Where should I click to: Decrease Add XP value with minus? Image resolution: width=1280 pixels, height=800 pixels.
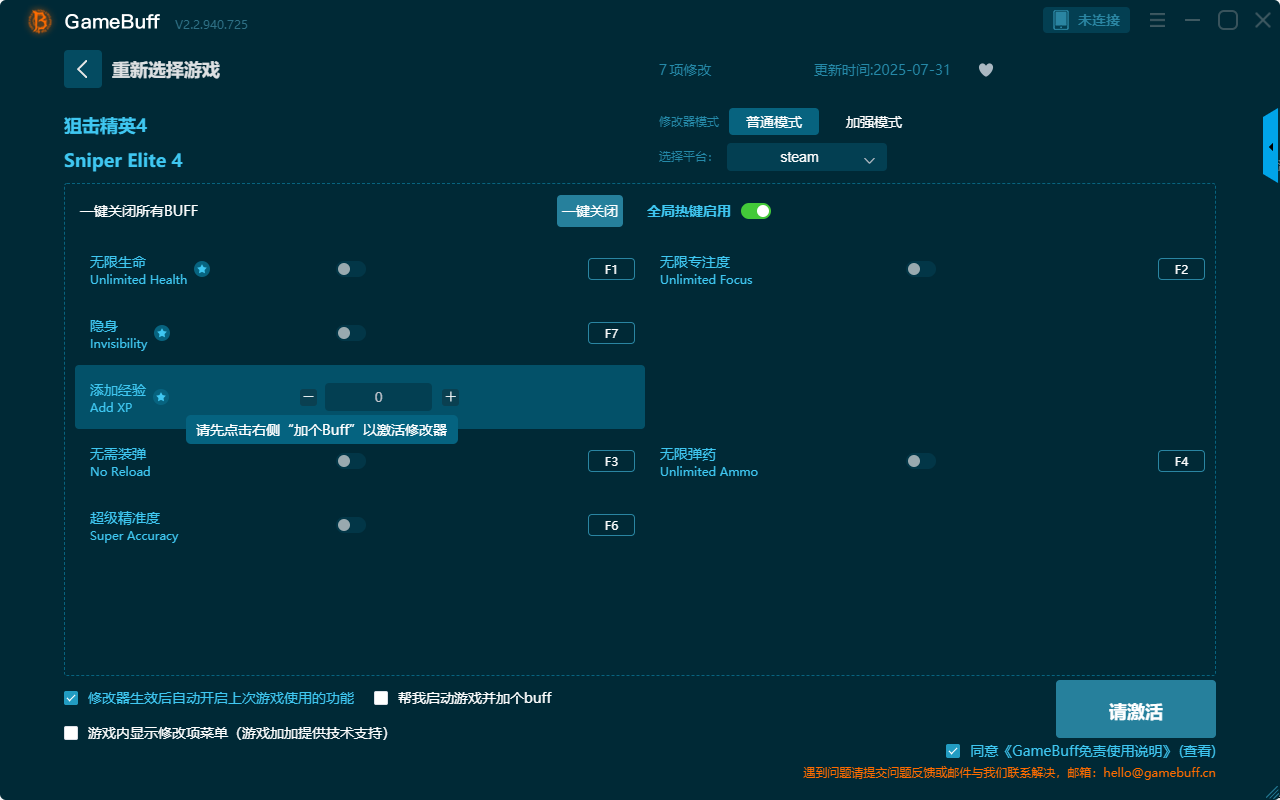(308, 397)
